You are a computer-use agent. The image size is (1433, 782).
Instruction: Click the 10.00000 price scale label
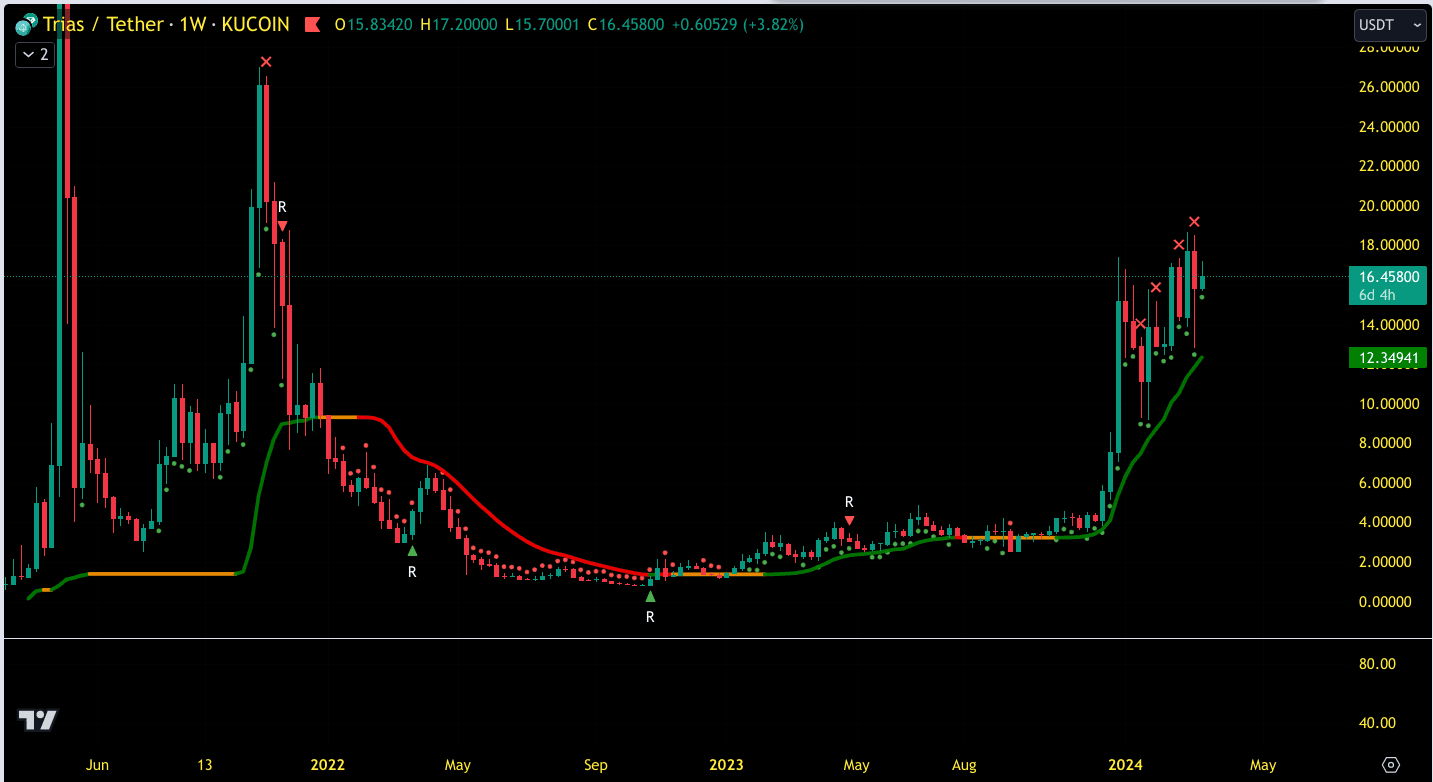click(x=1388, y=404)
